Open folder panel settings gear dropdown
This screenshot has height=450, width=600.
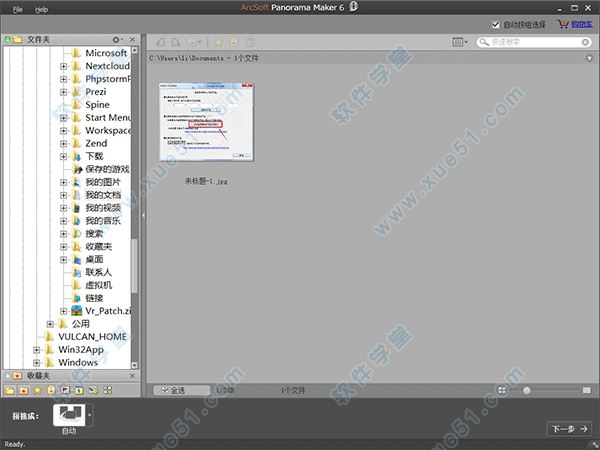point(117,39)
